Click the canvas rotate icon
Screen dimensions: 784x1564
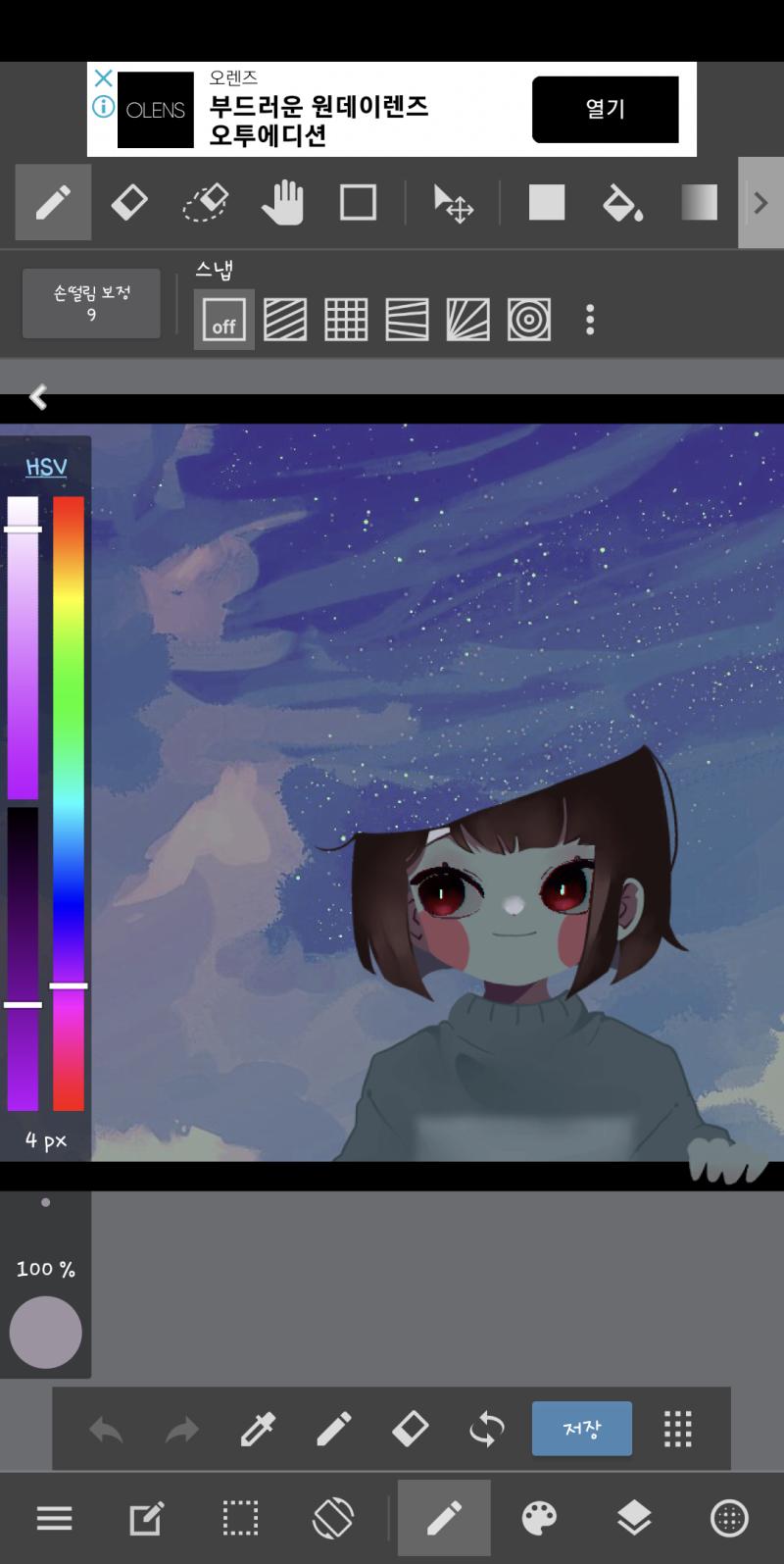point(333,1518)
